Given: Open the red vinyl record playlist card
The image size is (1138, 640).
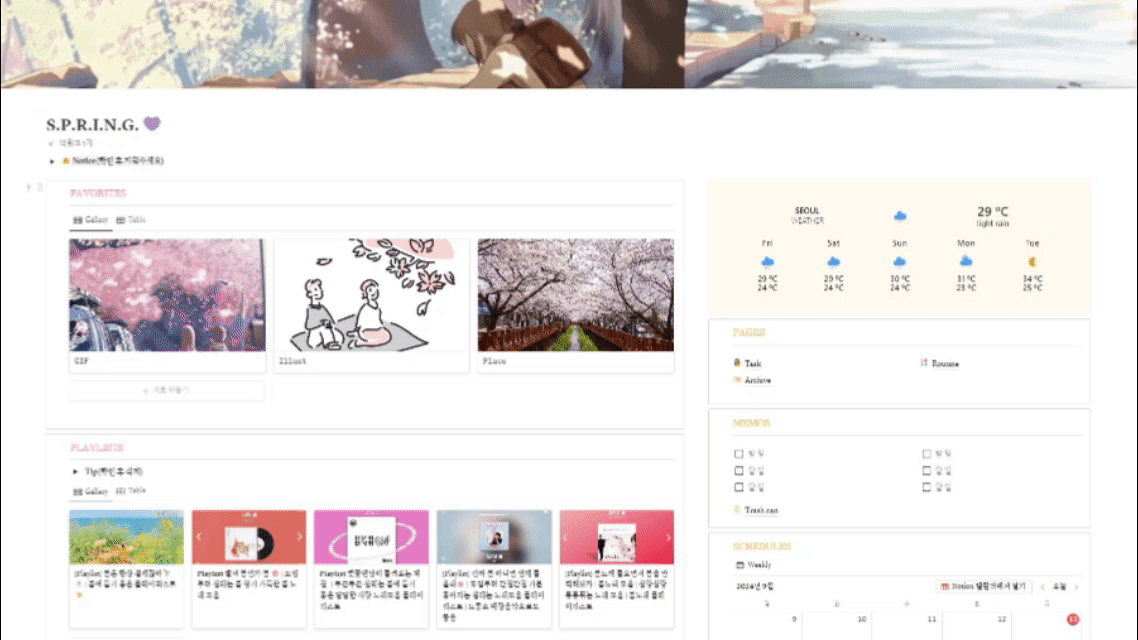Looking at the screenshot, I should pyautogui.click(x=249, y=568).
